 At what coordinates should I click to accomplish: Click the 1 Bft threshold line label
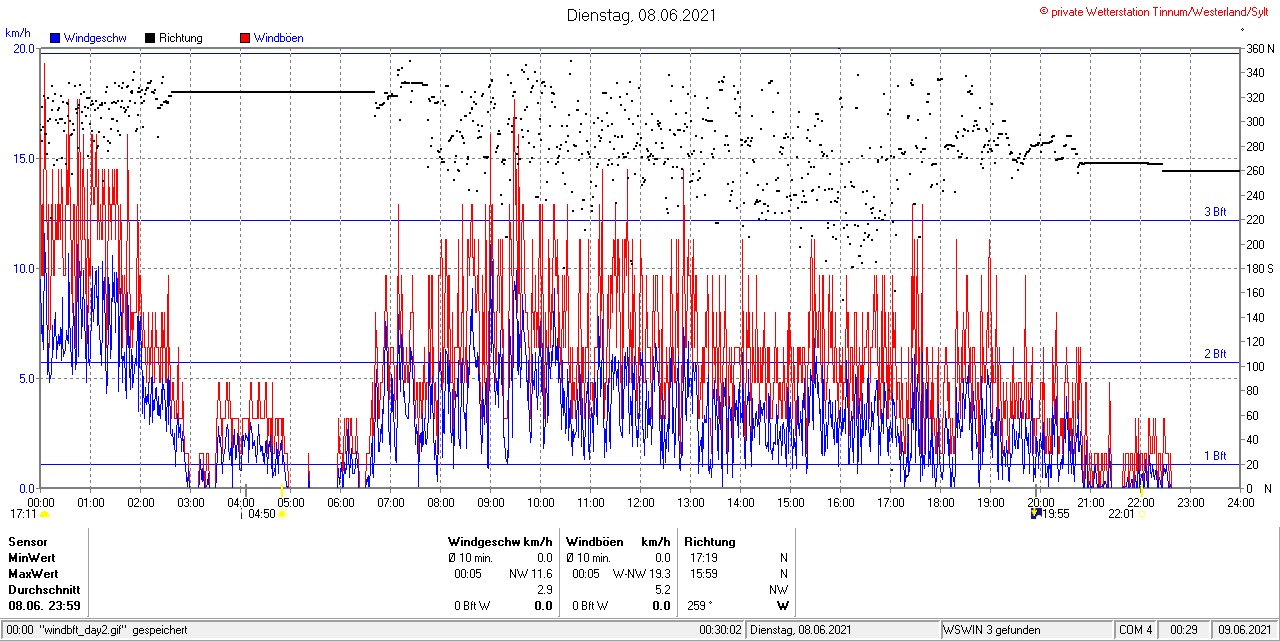(1215, 456)
